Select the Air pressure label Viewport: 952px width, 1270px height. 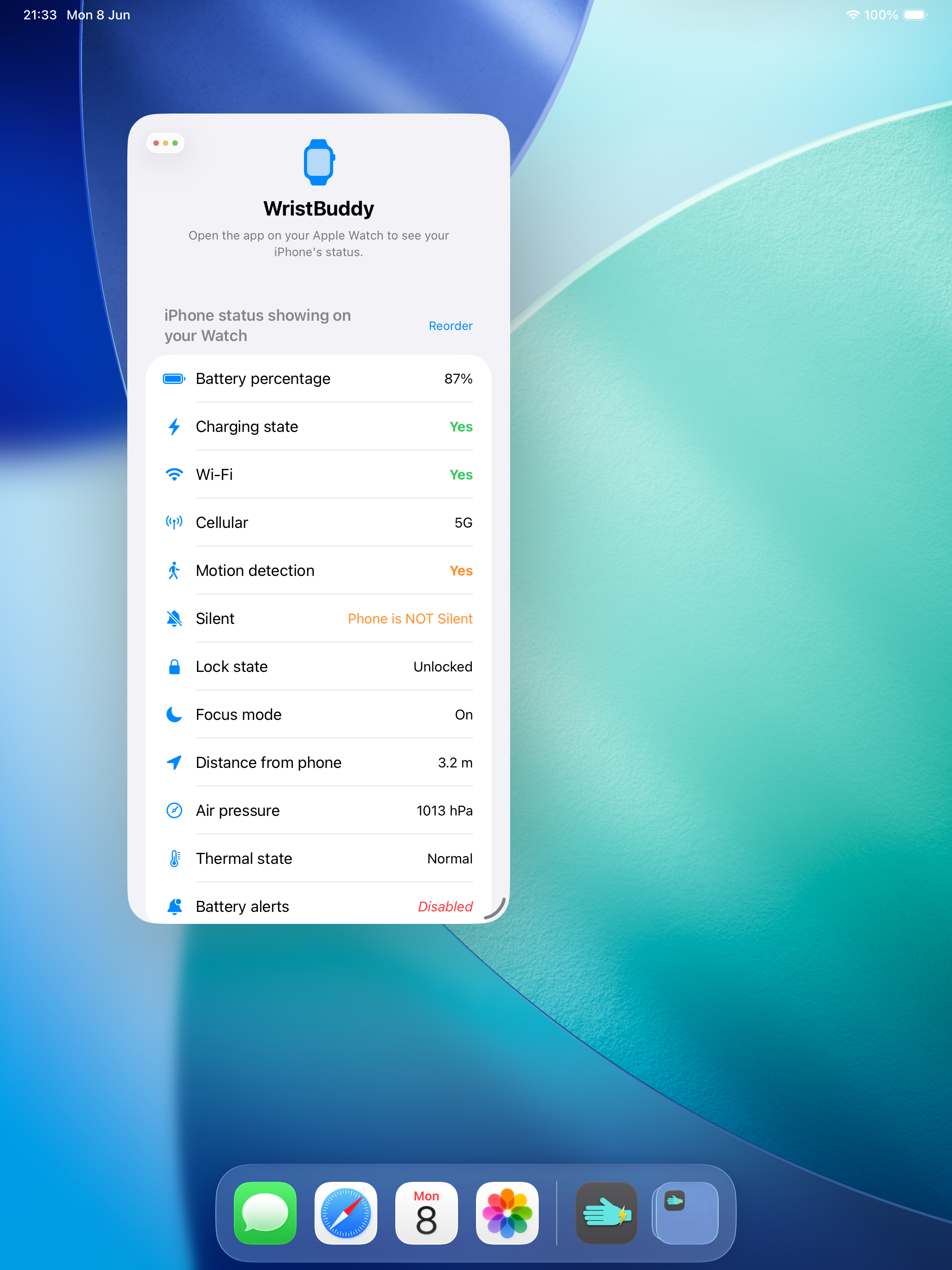pyautogui.click(x=238, y=810)
